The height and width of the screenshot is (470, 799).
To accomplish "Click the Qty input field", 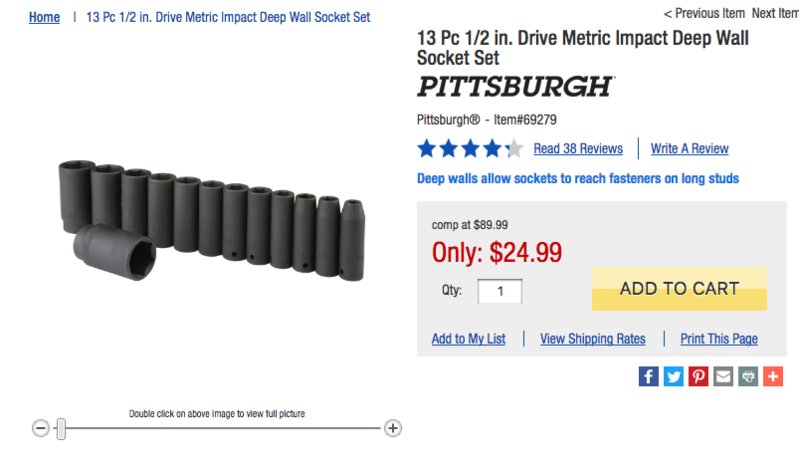I will pyautogui.click(x=499, y=291).
